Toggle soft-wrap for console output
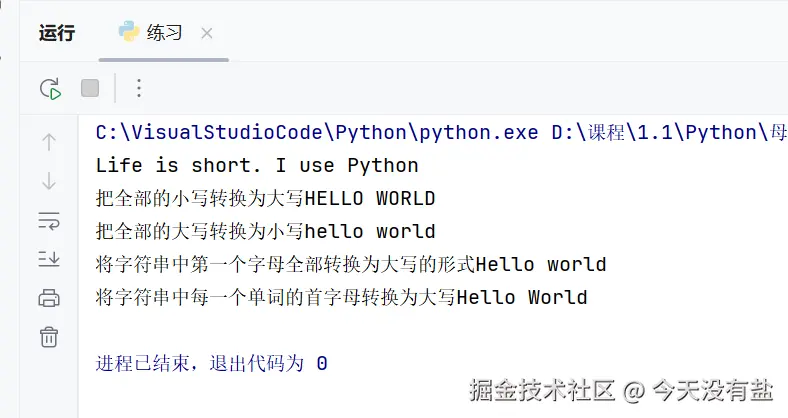Screen dimensions: 788x418 click(48, 220)
